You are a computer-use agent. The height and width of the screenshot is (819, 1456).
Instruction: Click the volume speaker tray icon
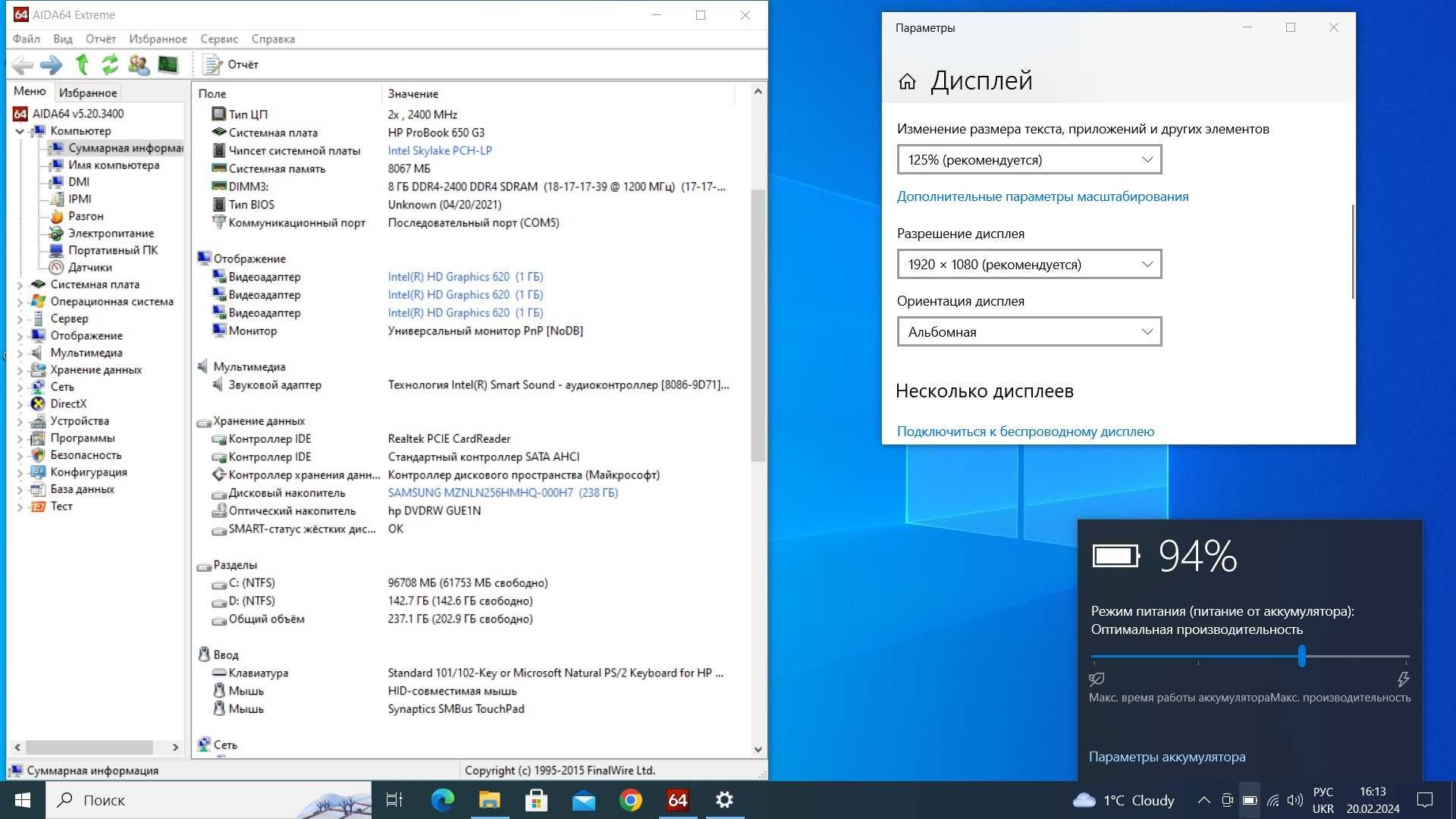click(x=1295, y=800)
